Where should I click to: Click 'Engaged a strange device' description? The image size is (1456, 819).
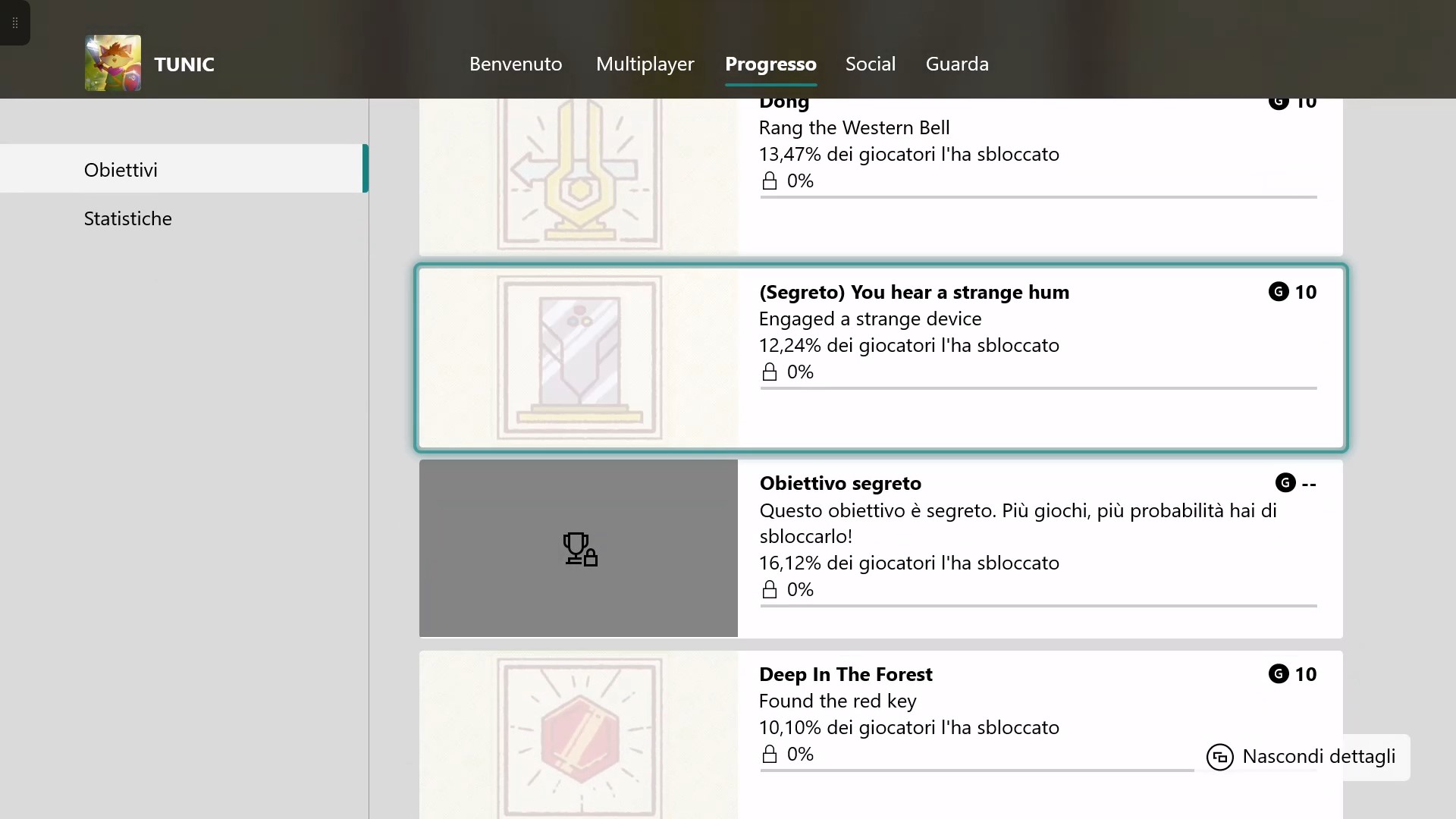[871, 318]
